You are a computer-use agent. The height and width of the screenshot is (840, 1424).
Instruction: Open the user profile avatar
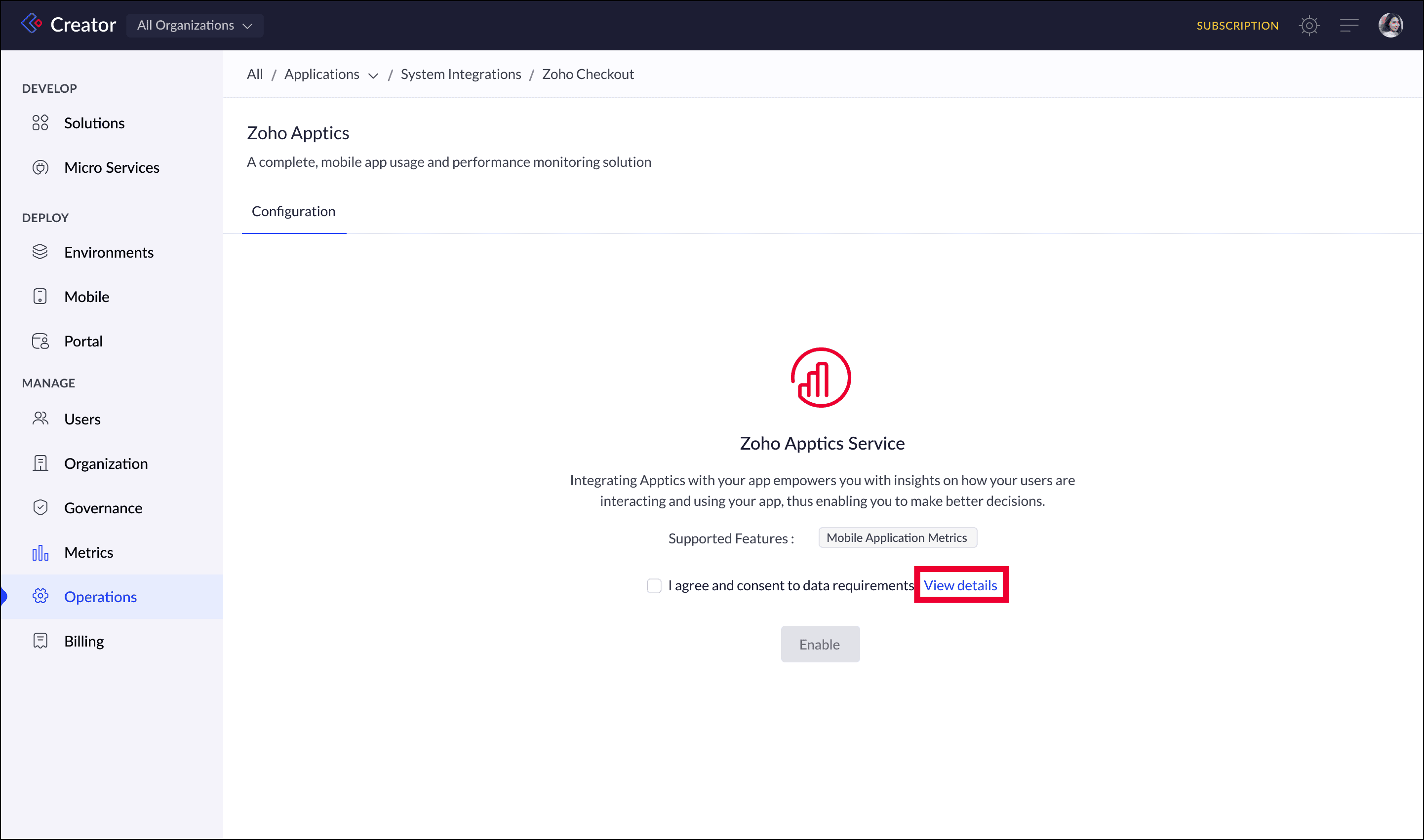tap(1390, 26)
